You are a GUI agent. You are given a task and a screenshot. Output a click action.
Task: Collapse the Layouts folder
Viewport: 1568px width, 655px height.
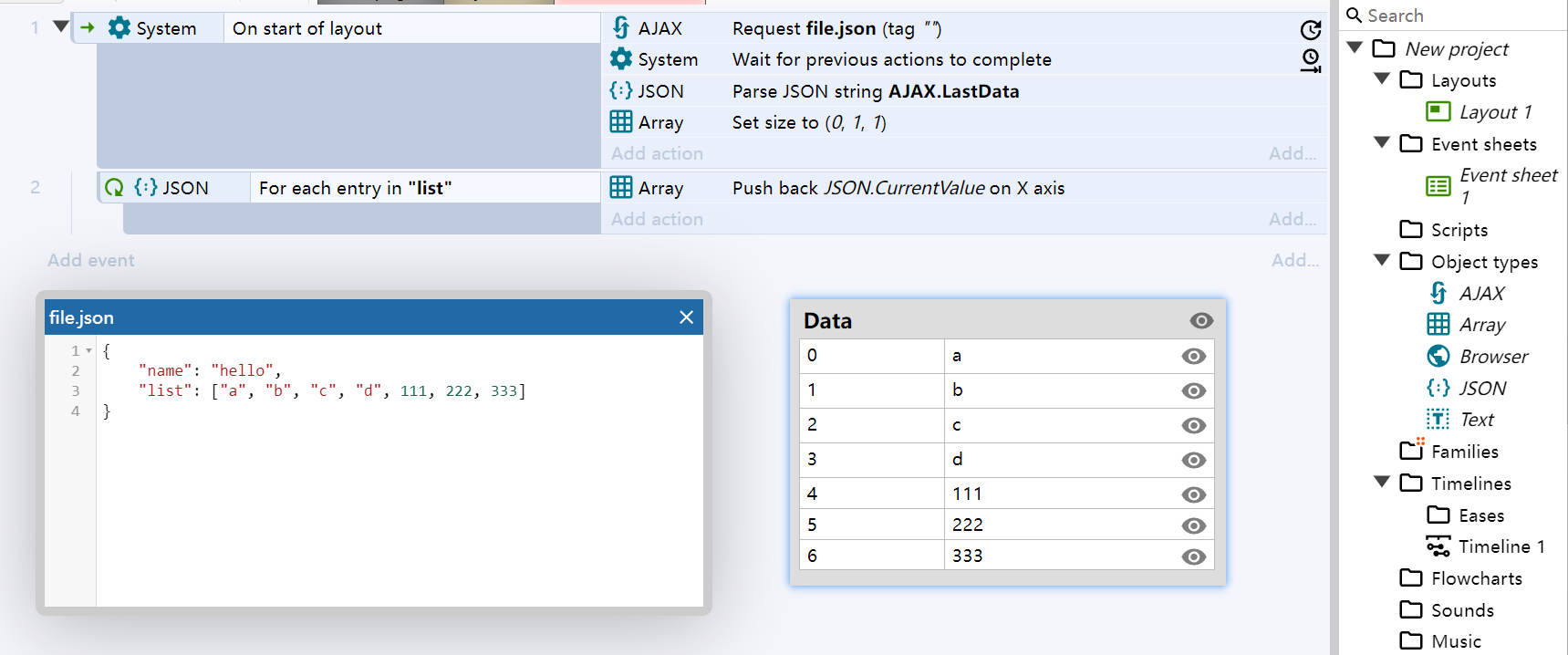(1382, 78)
